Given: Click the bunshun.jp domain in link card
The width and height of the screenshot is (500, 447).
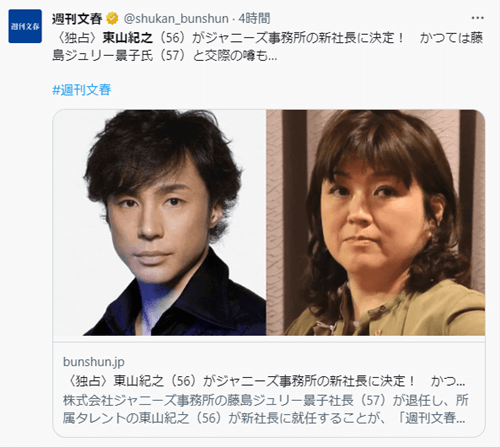Looking at the screenshot, I should (x=94, y=362).
